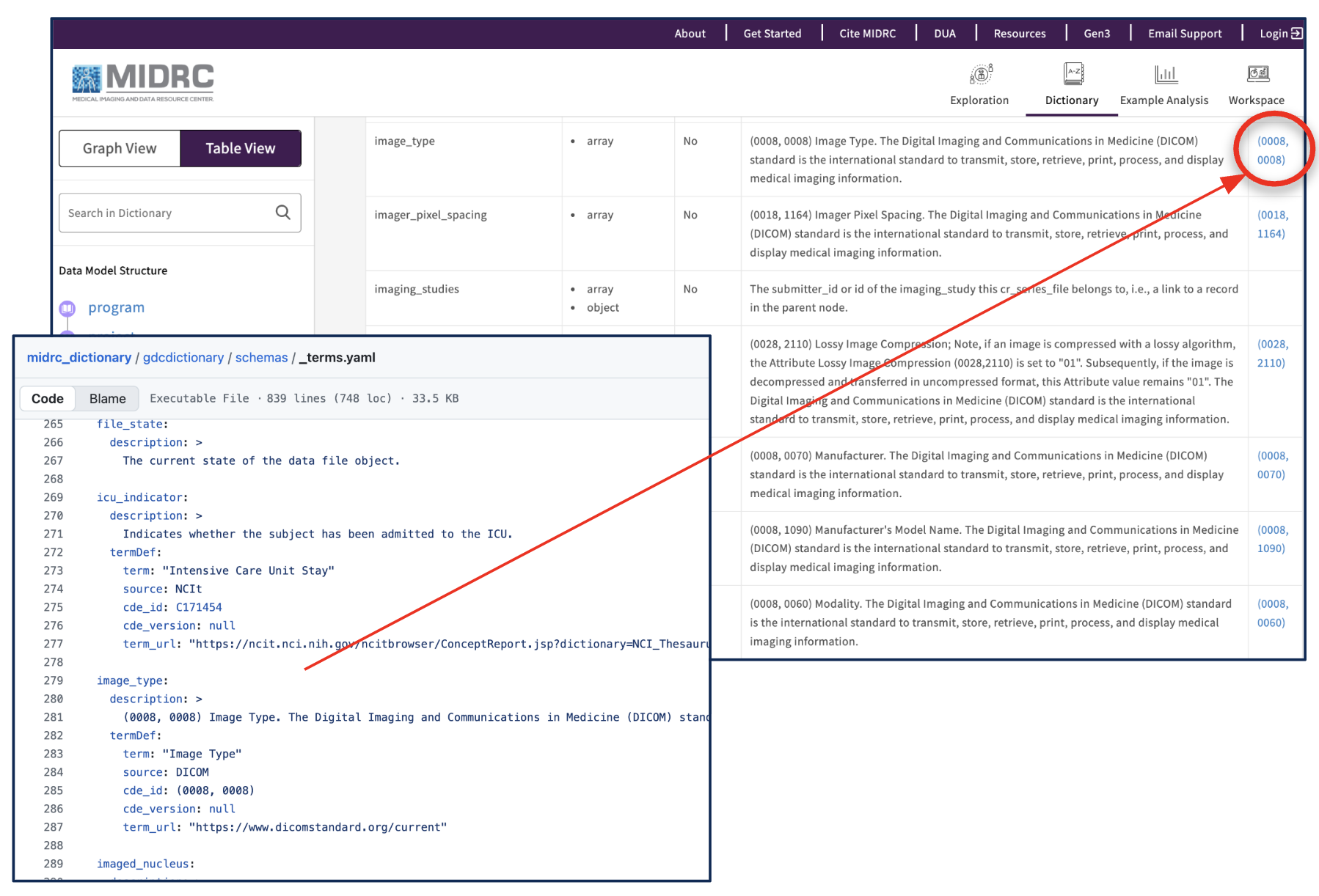
Task: Switch to Table View
Action: (241, 148)
